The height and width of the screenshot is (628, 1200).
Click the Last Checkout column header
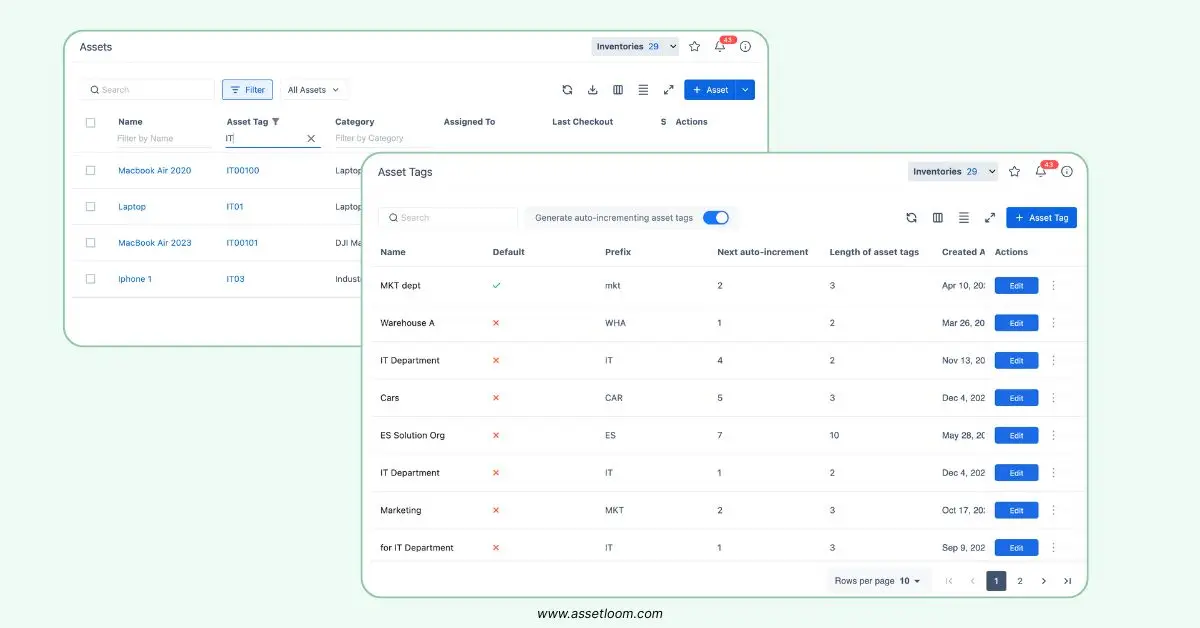582,122
